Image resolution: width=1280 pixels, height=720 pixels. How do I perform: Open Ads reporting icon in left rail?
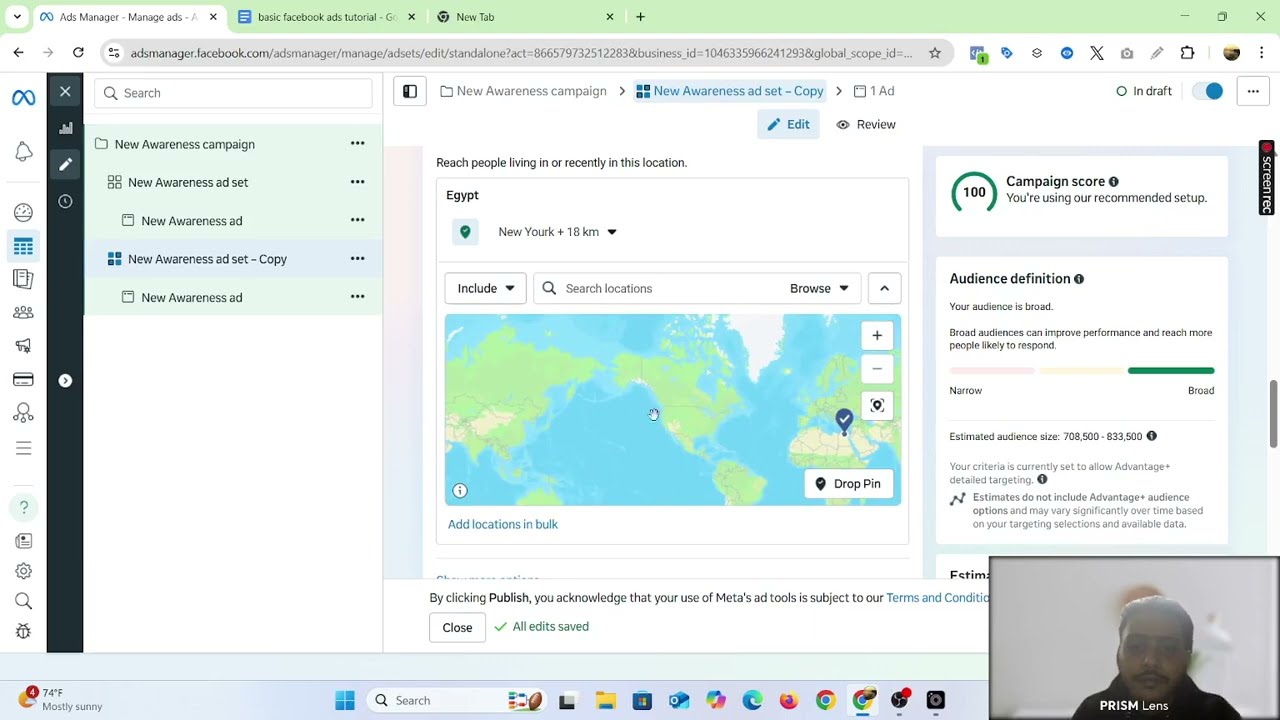[23, 279]
